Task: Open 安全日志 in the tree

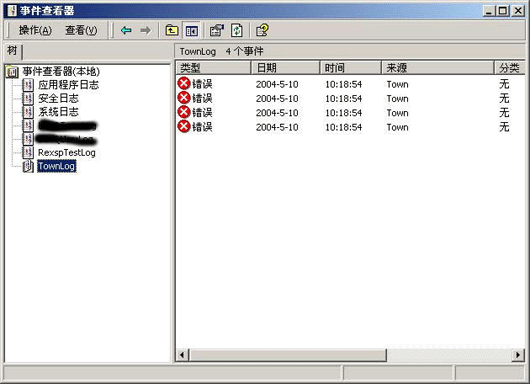Action: (58, 98)
